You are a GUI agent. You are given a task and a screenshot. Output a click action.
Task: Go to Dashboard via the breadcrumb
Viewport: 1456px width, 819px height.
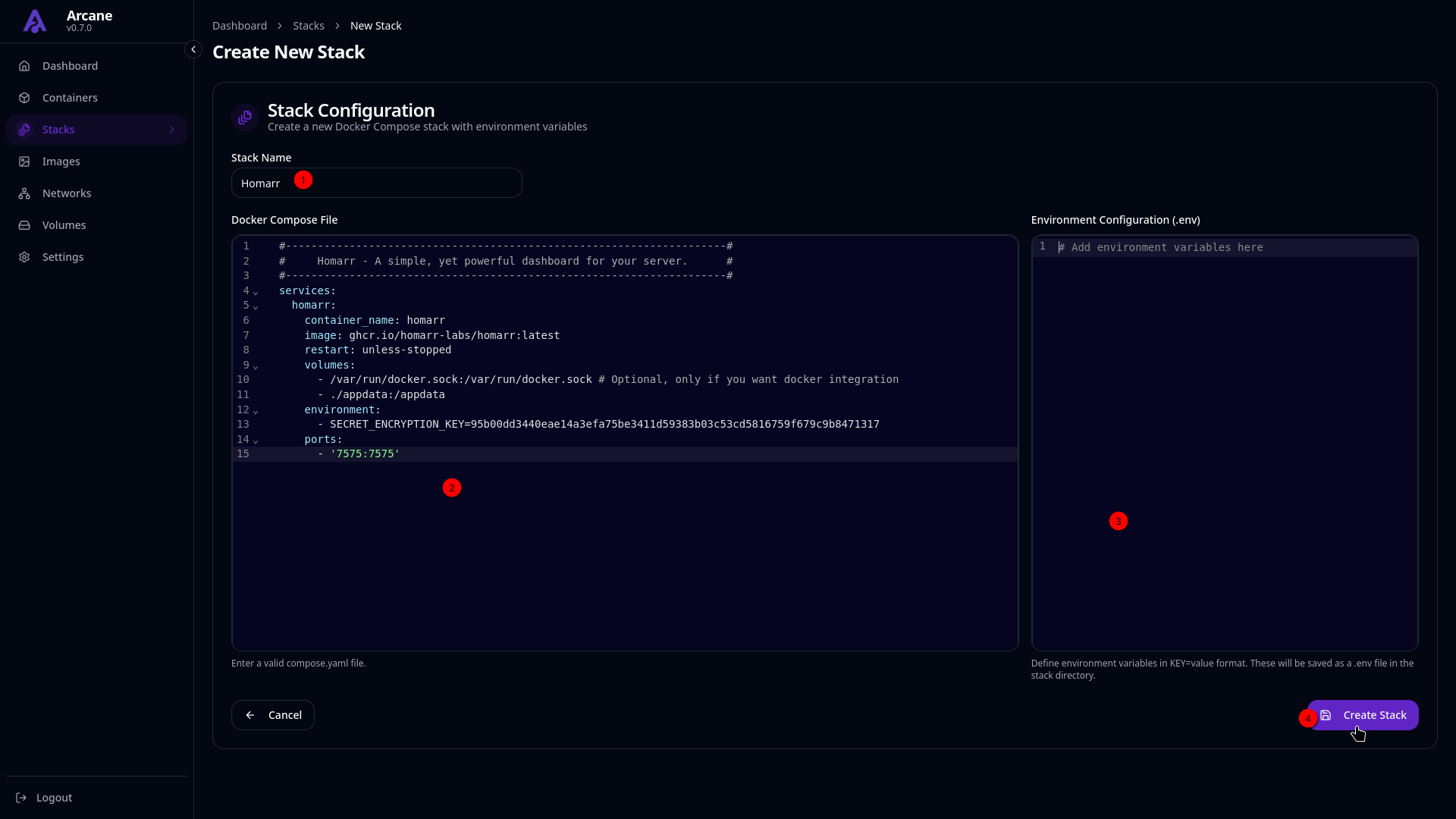tap(240, 26)
